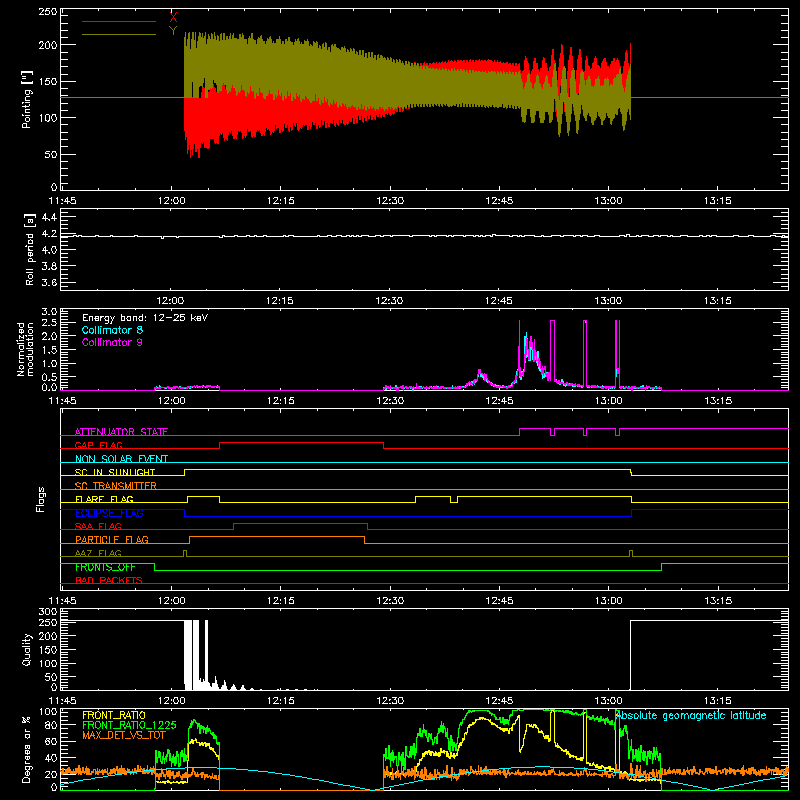This screenshot has width=800, height=800.
Task: Click the 'Quality' axis label
Action: [27, 649]
